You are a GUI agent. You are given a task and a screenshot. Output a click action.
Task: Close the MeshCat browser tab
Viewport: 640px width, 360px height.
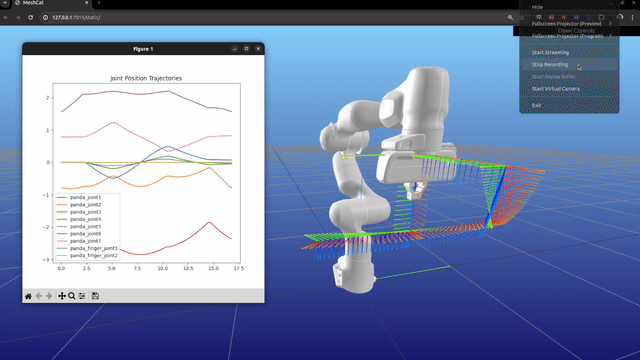pyautogui.click(x=87, y=3)
